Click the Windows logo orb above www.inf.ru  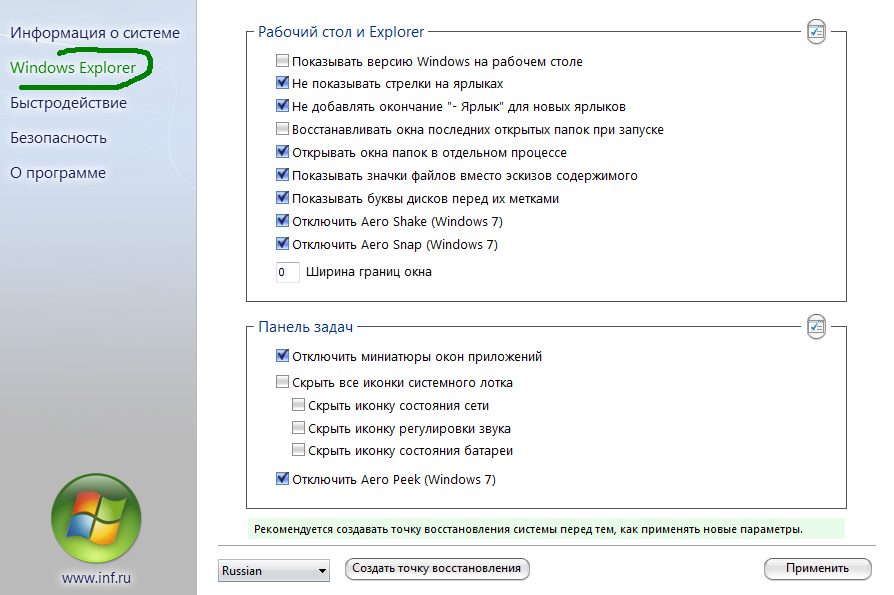click(x=96, y=518)
